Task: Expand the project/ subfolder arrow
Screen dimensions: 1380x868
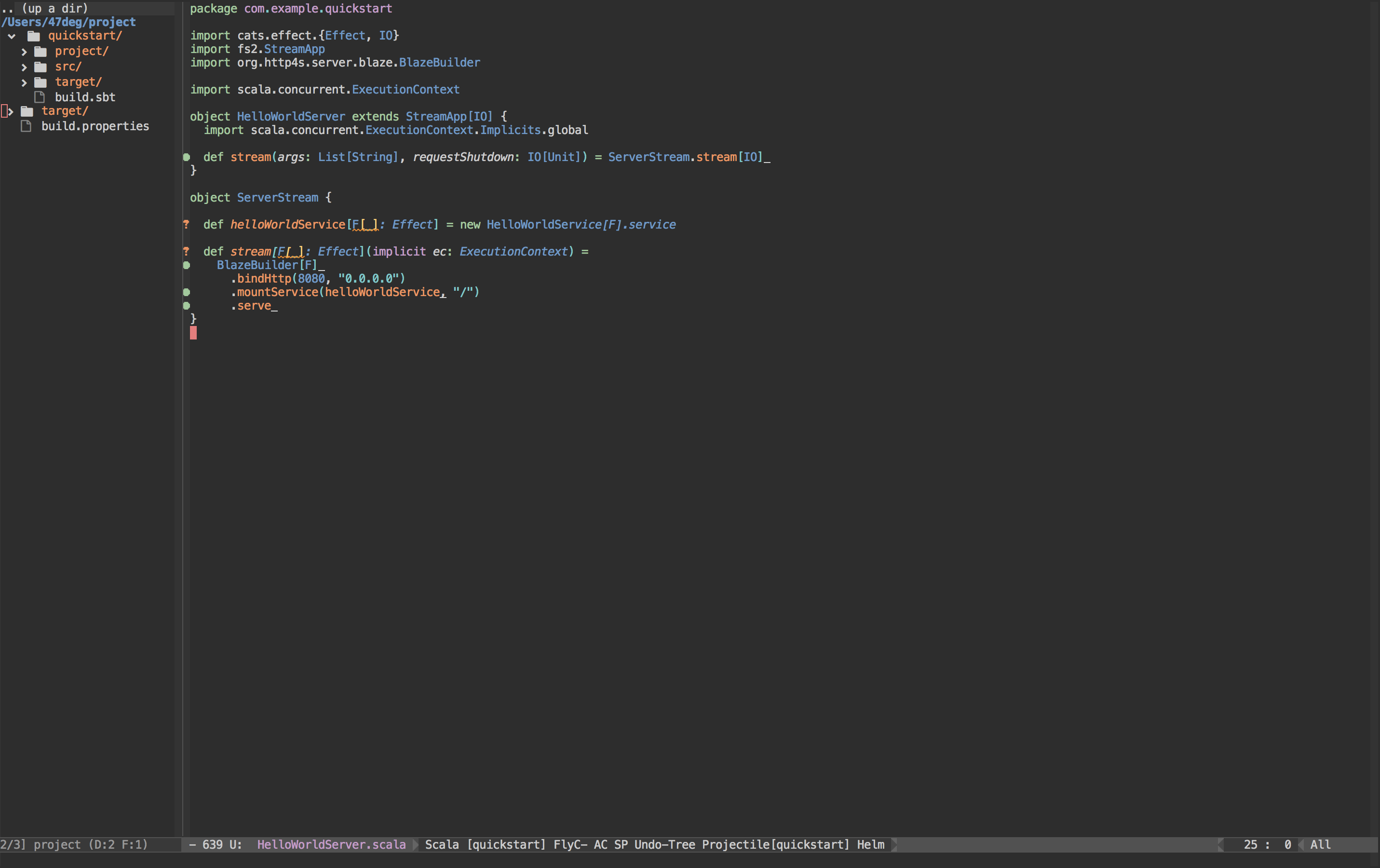Action: point(24,52)
